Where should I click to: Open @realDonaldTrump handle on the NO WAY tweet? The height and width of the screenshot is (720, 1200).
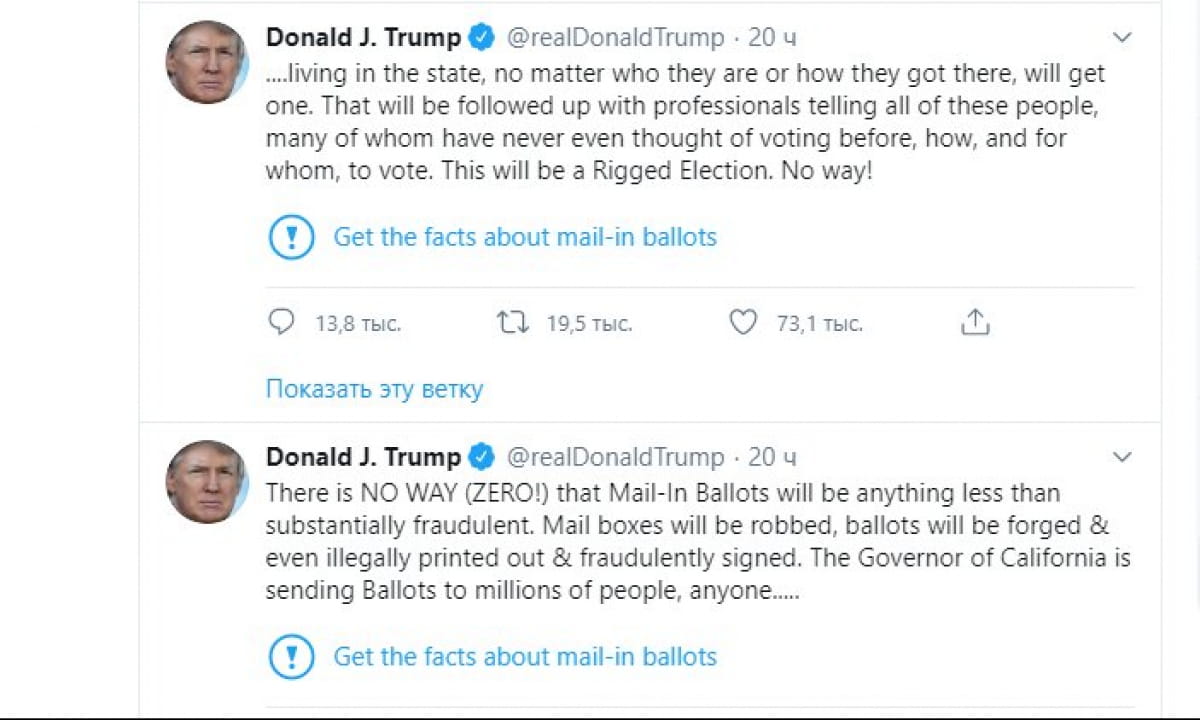pyautogui.click(x=615, y=458)
